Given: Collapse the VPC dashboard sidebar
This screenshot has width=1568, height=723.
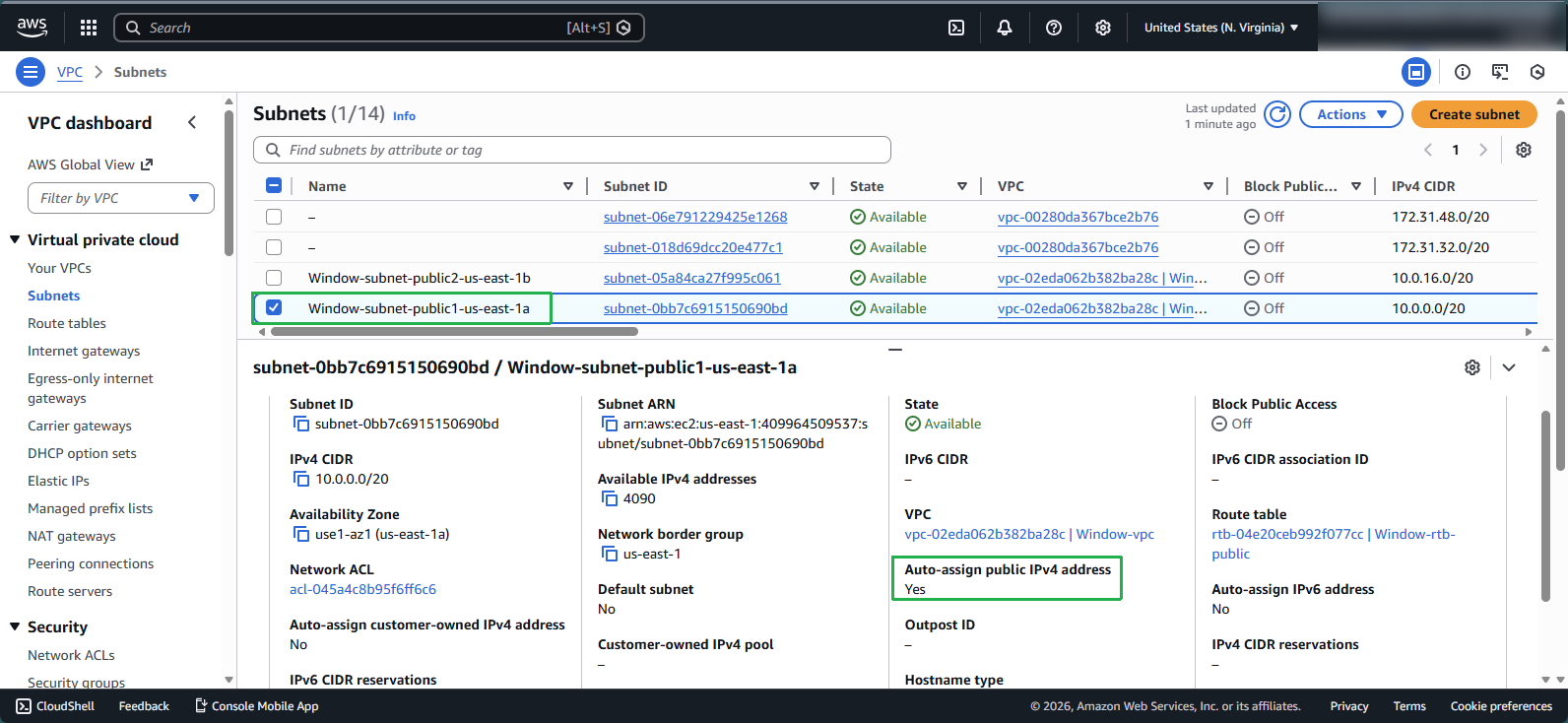Looking at the screenshot, I should coord(192,122).
